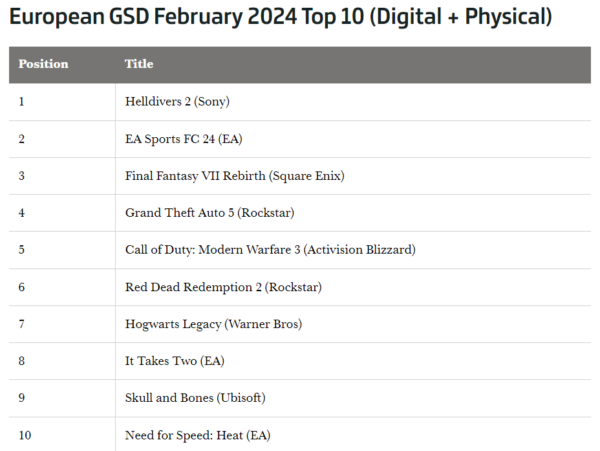This screenshot has width=600, height=451.
Task: Select the position 5 cell
Action: (22, 249)
